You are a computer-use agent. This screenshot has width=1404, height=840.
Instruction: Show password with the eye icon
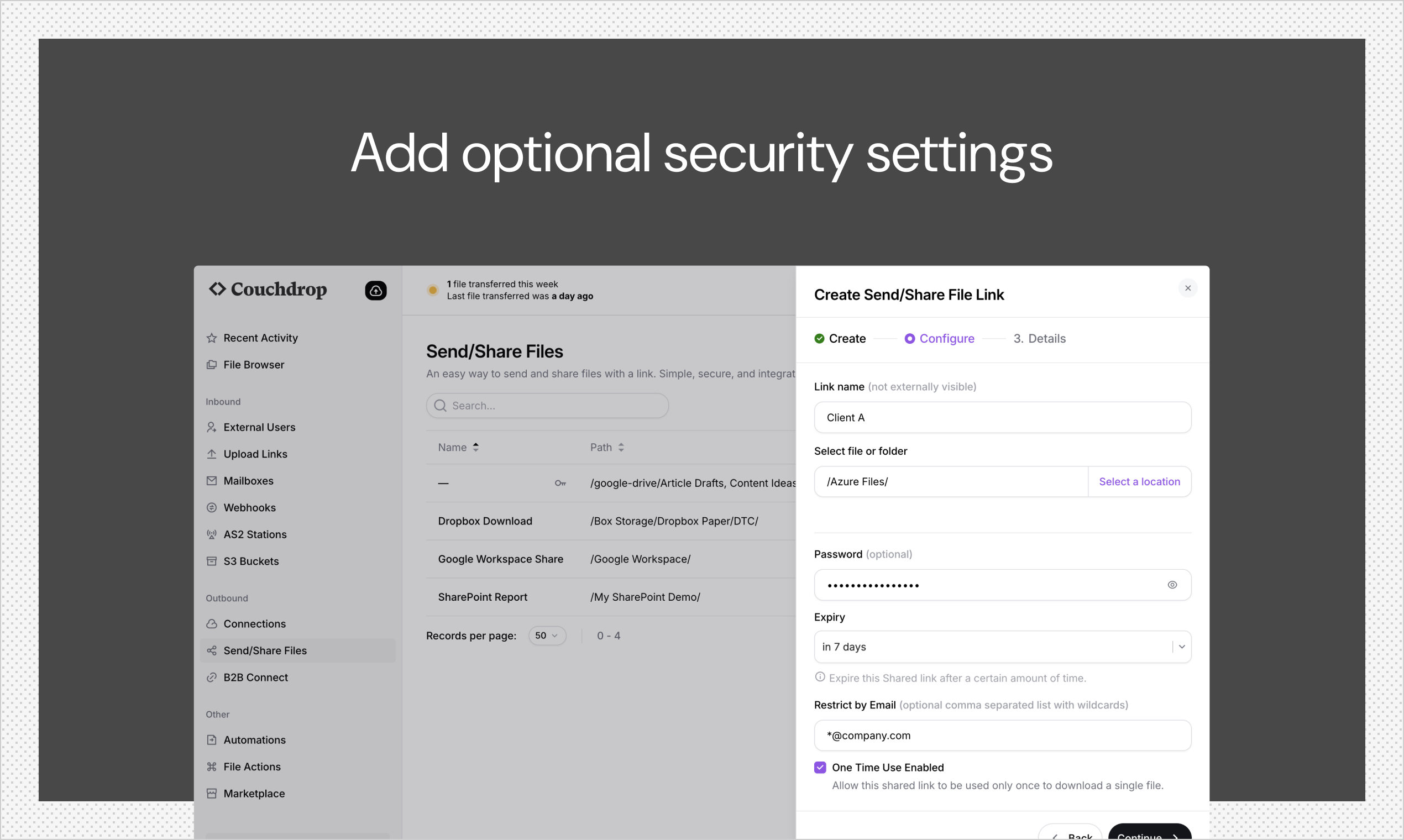pos(1172,585)
